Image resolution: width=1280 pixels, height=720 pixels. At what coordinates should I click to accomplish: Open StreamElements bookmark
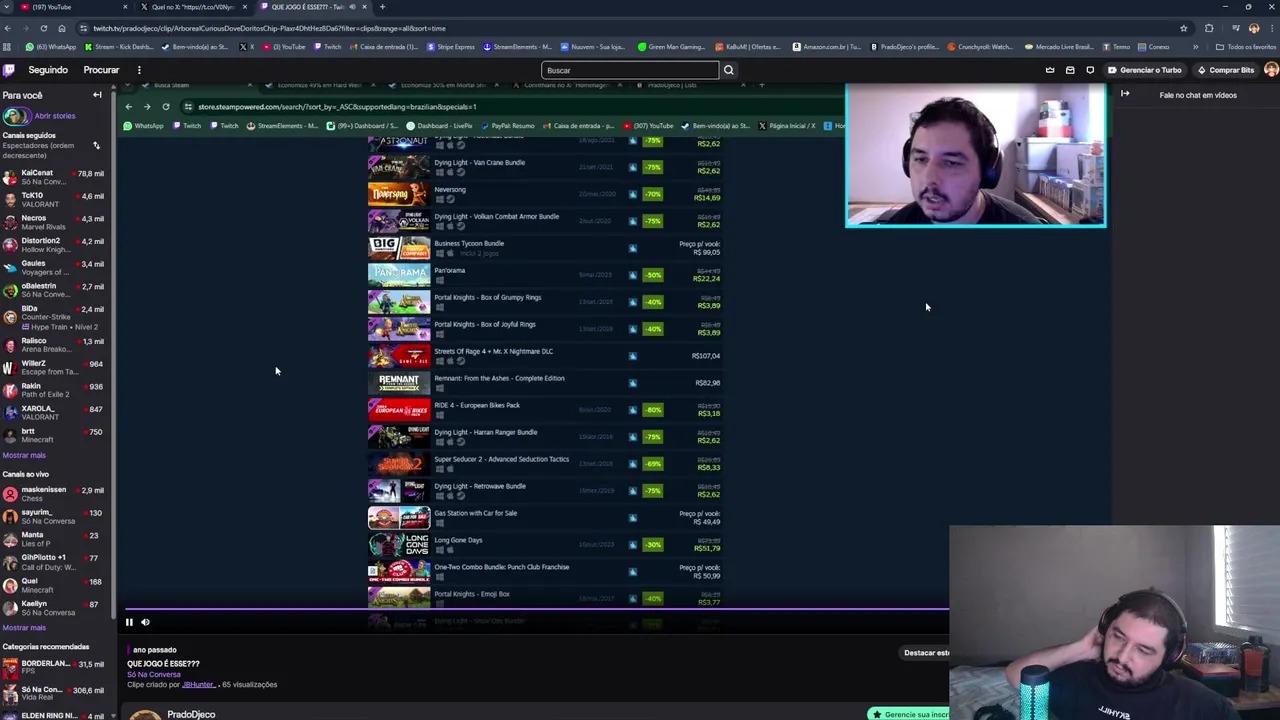517,47
